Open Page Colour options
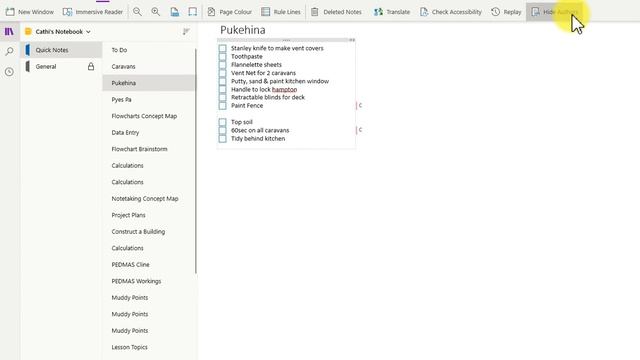Image resolution: width=640 pixels, height=360 pixels. pos(229,12)
